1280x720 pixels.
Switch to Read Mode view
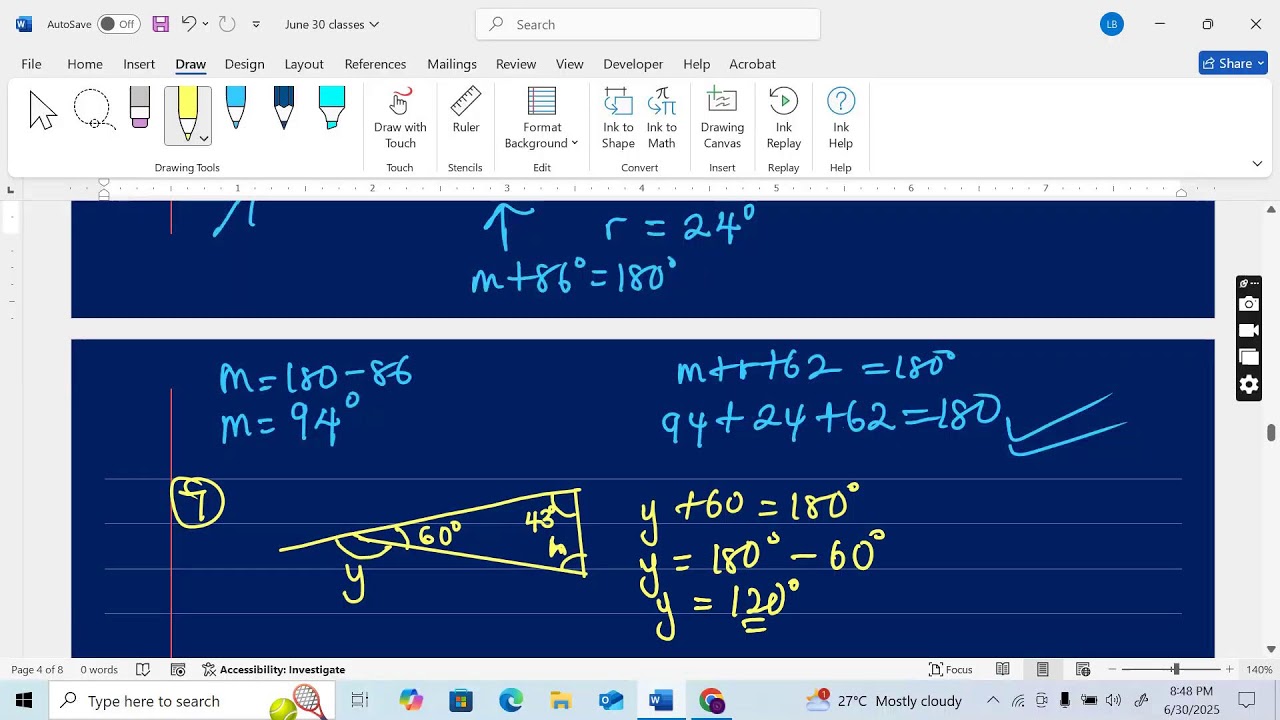point(1003,670)
